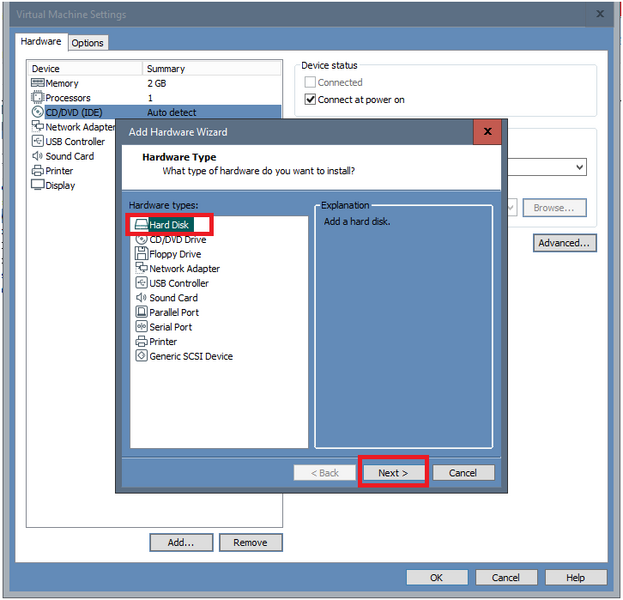Choose the Parallel Port icon
This screenshot has width=623, height=600.
(141, 312)
